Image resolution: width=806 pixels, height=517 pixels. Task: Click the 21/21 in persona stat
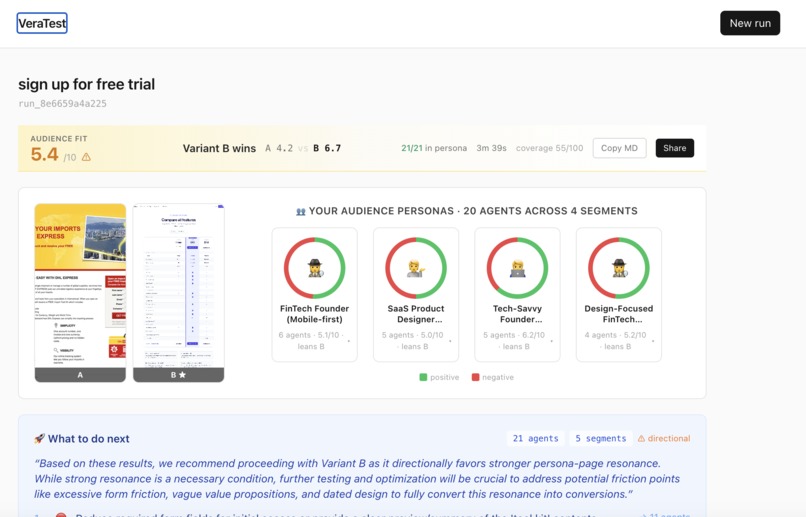[434, 148]
